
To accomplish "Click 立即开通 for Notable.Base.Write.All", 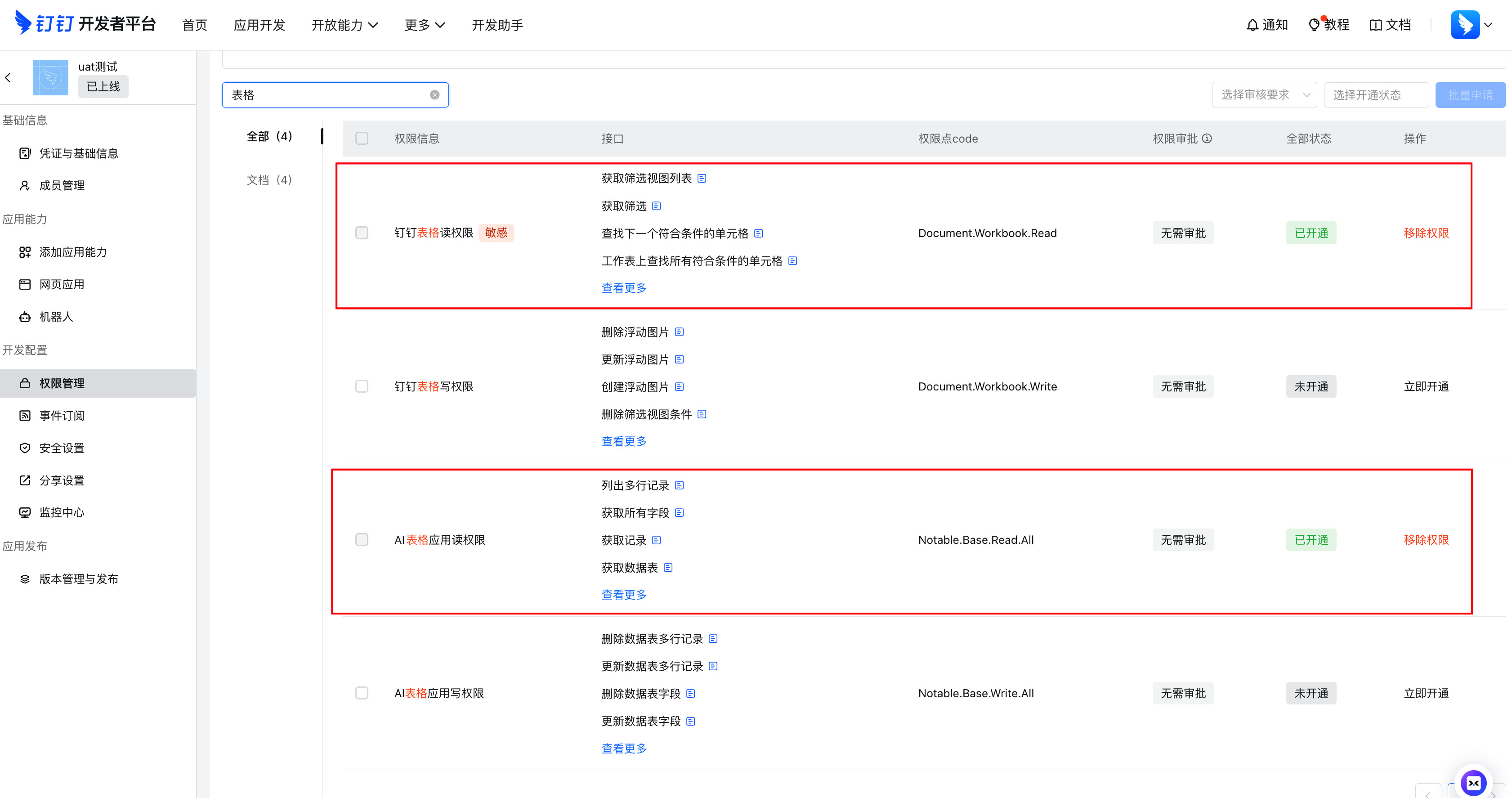I will [1426, 694].
